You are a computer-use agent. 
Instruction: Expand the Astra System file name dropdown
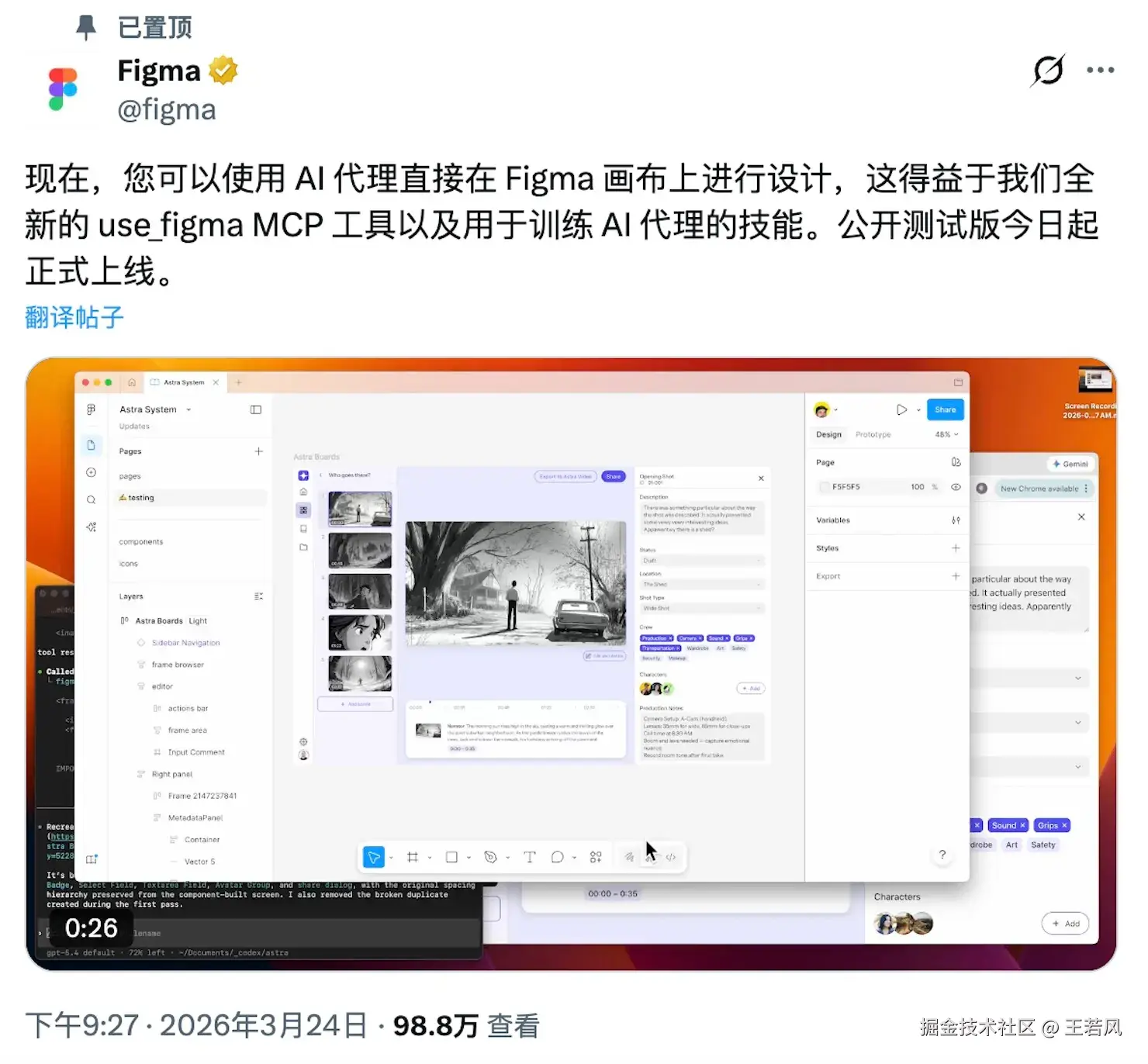coord(188,409)
